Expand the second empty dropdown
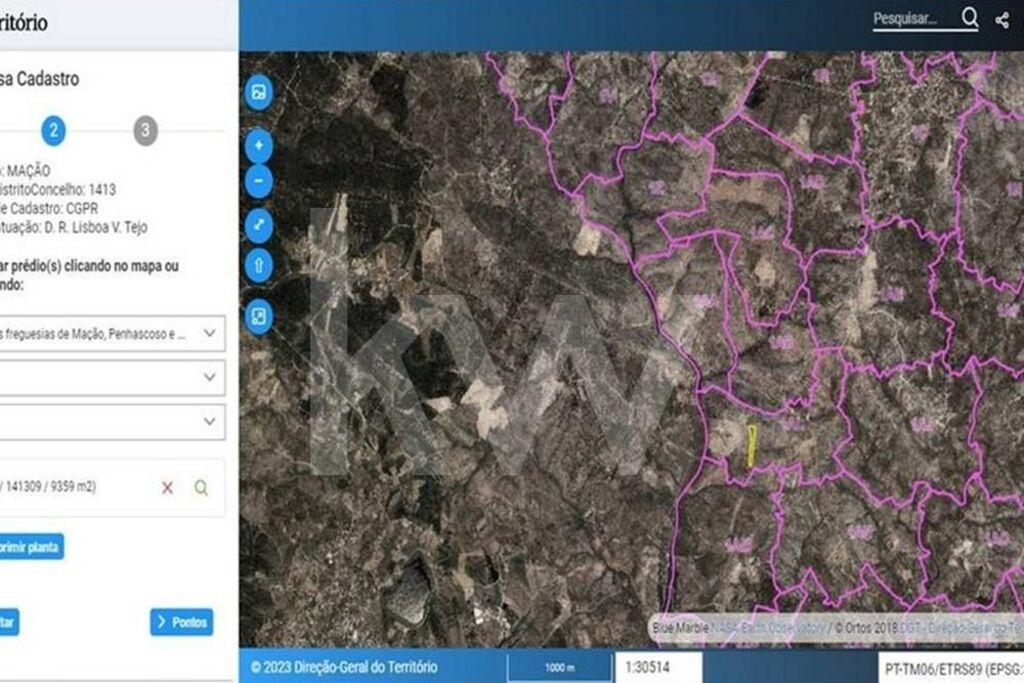Image resolution: width=1024 pixels, height=683 pixels. point(110,377)
